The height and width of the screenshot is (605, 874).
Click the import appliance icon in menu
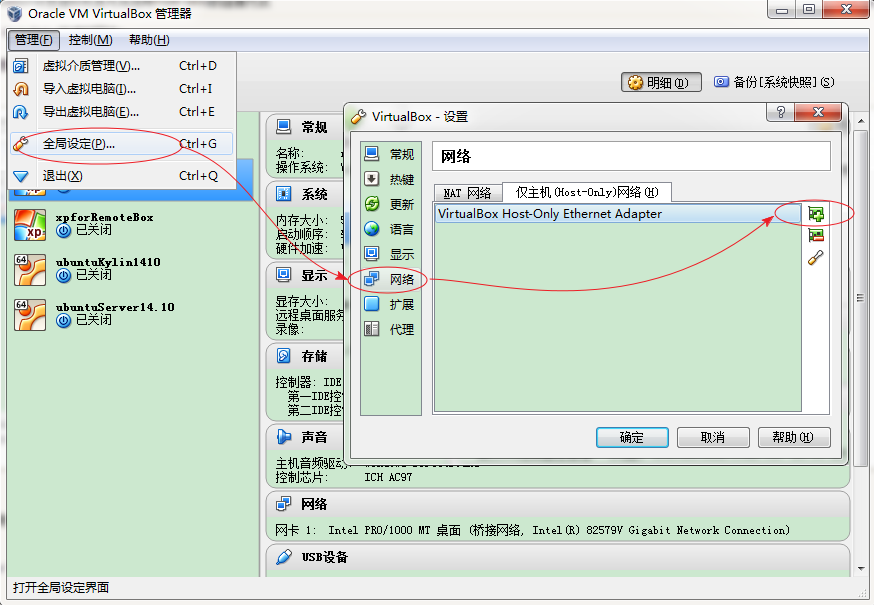pos(21,89)
